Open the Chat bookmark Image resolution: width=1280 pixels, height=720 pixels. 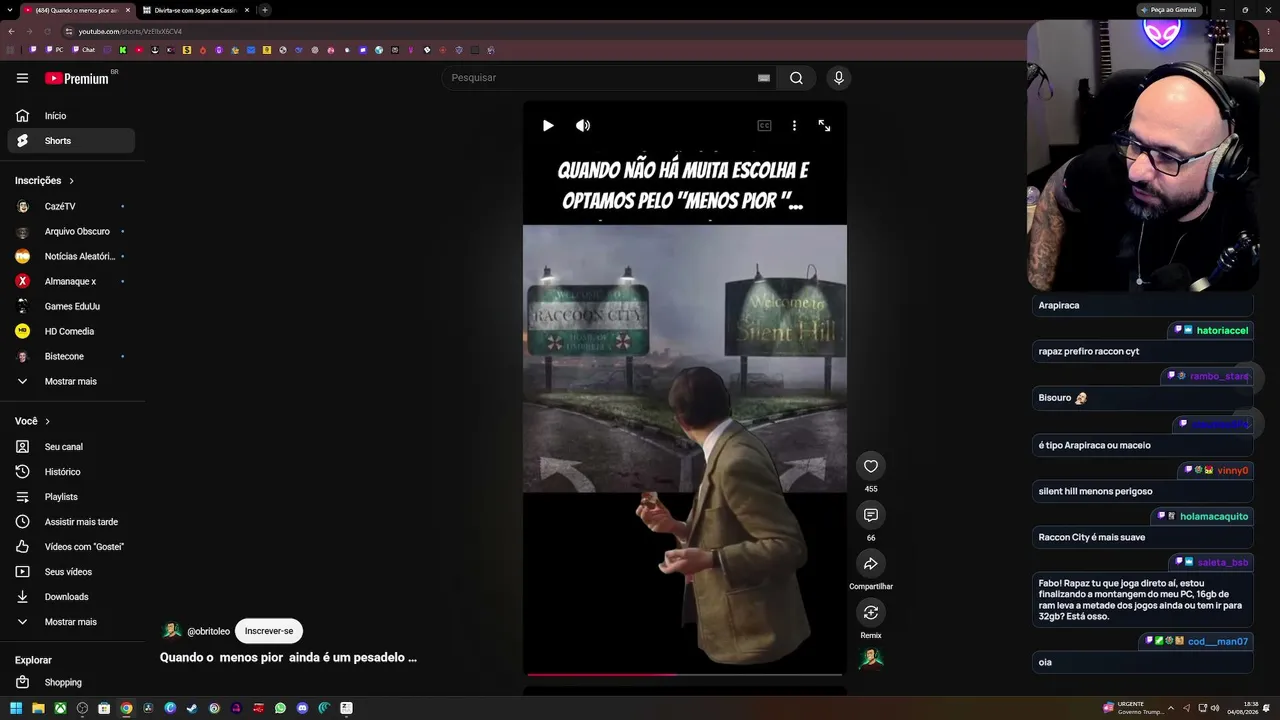(x=82, y=49)
